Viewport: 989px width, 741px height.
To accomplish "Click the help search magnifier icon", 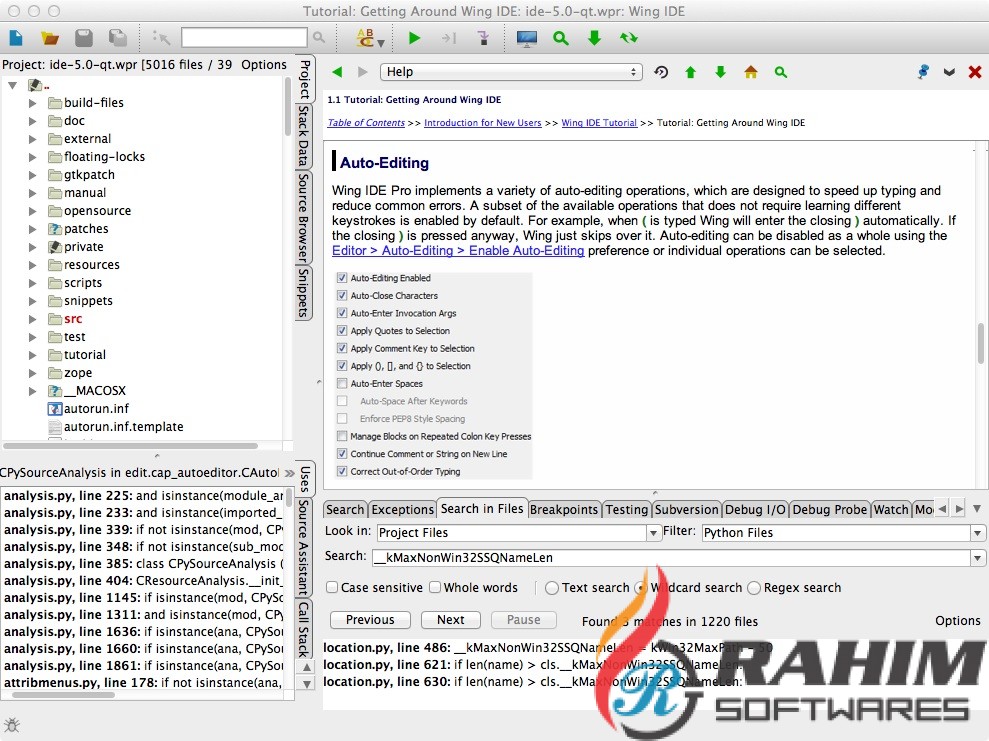I will pos(781,73).
